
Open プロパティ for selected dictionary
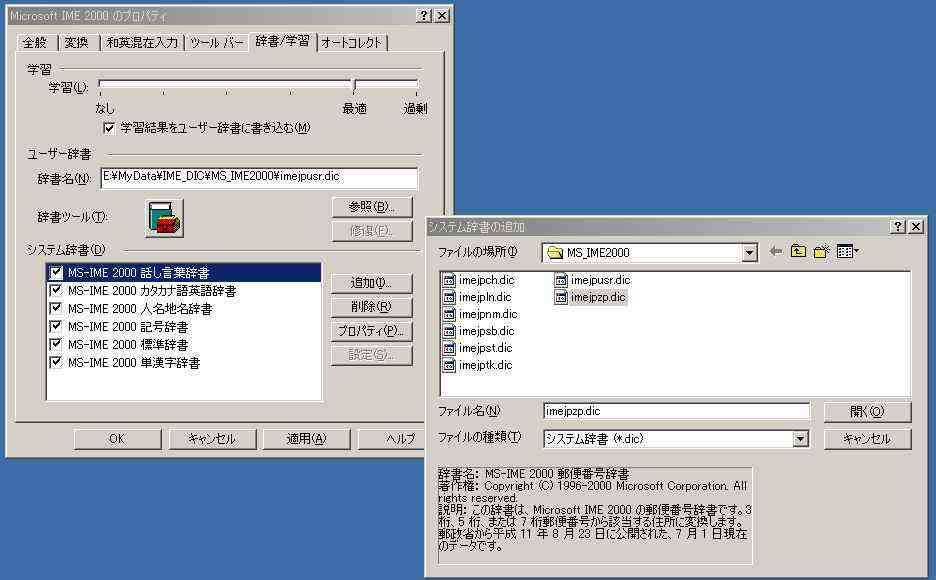(x=372, y=331)
